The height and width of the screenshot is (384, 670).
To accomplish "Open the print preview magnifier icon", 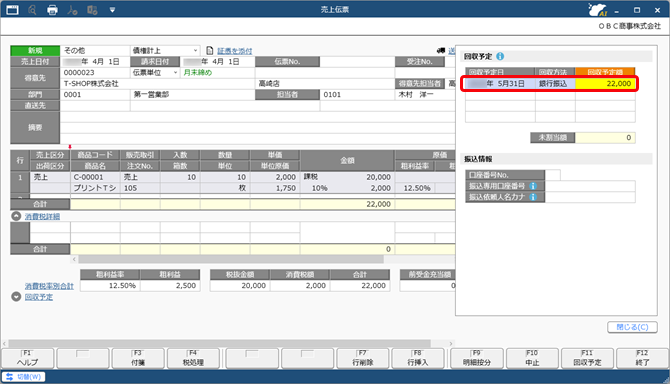I will [x=32, y=9].
